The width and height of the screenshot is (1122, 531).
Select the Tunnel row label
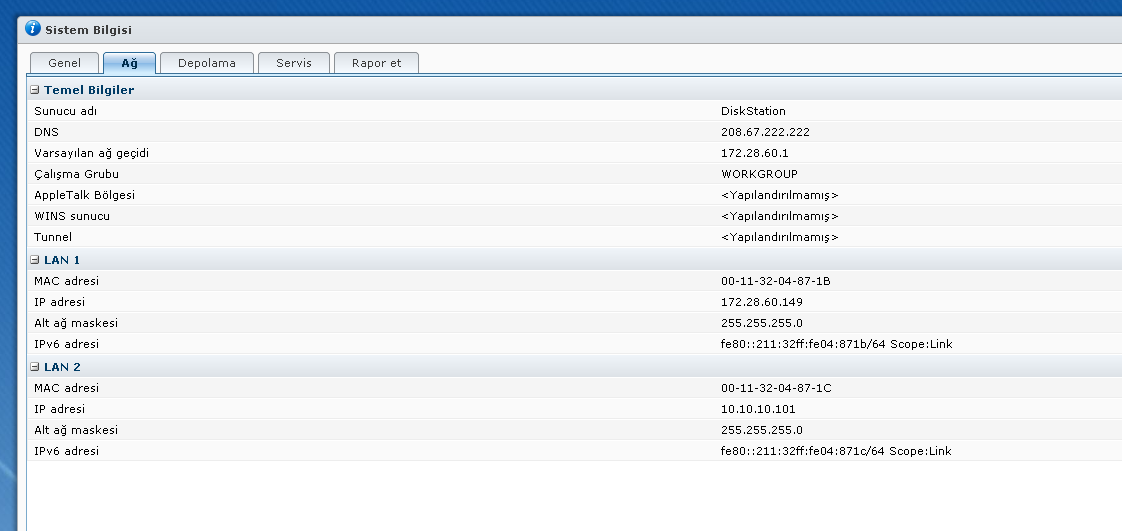[53, 237]
